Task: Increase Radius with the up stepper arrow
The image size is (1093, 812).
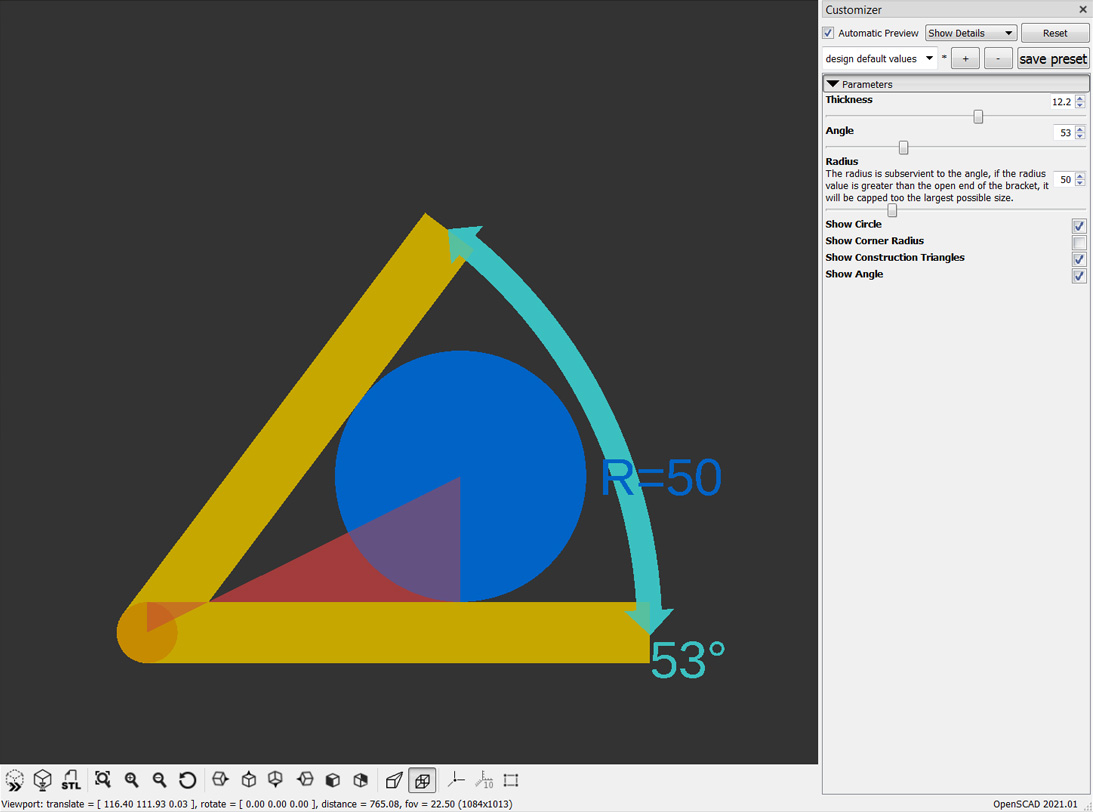Action: coord(1080,176)
